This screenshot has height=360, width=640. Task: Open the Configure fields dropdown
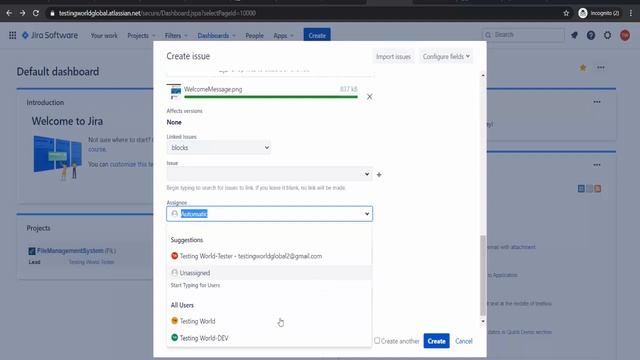coord(446,56)
